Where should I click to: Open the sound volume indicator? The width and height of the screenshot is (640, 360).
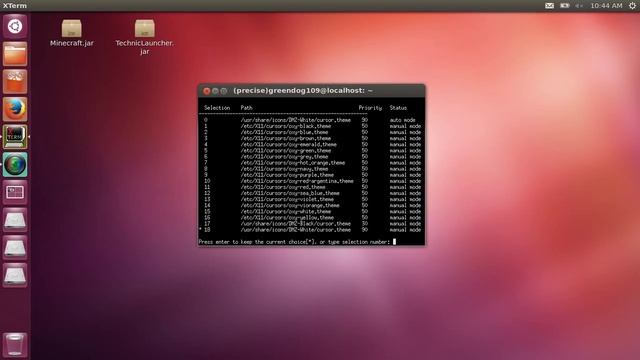579,6
